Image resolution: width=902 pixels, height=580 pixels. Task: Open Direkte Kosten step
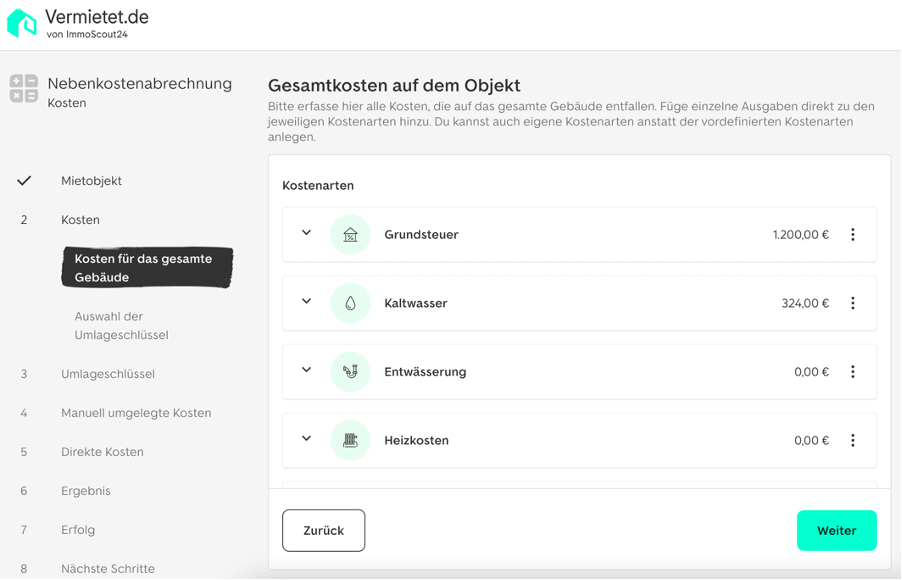(102, 452)
